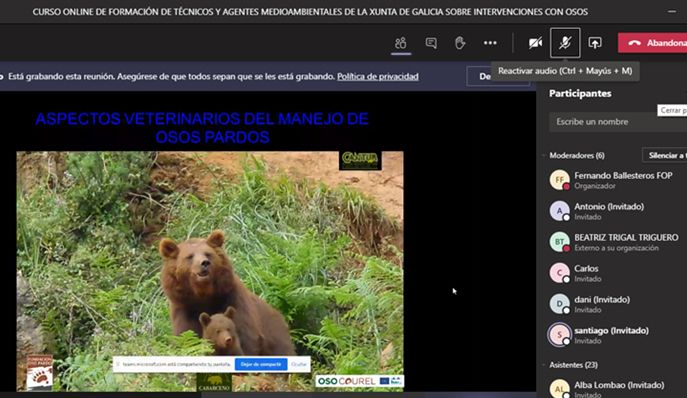Open the participants panel icon
Image resolution: width=687 pixels, height=398 pixels.
pyautogui.click(x=400, y=43)
